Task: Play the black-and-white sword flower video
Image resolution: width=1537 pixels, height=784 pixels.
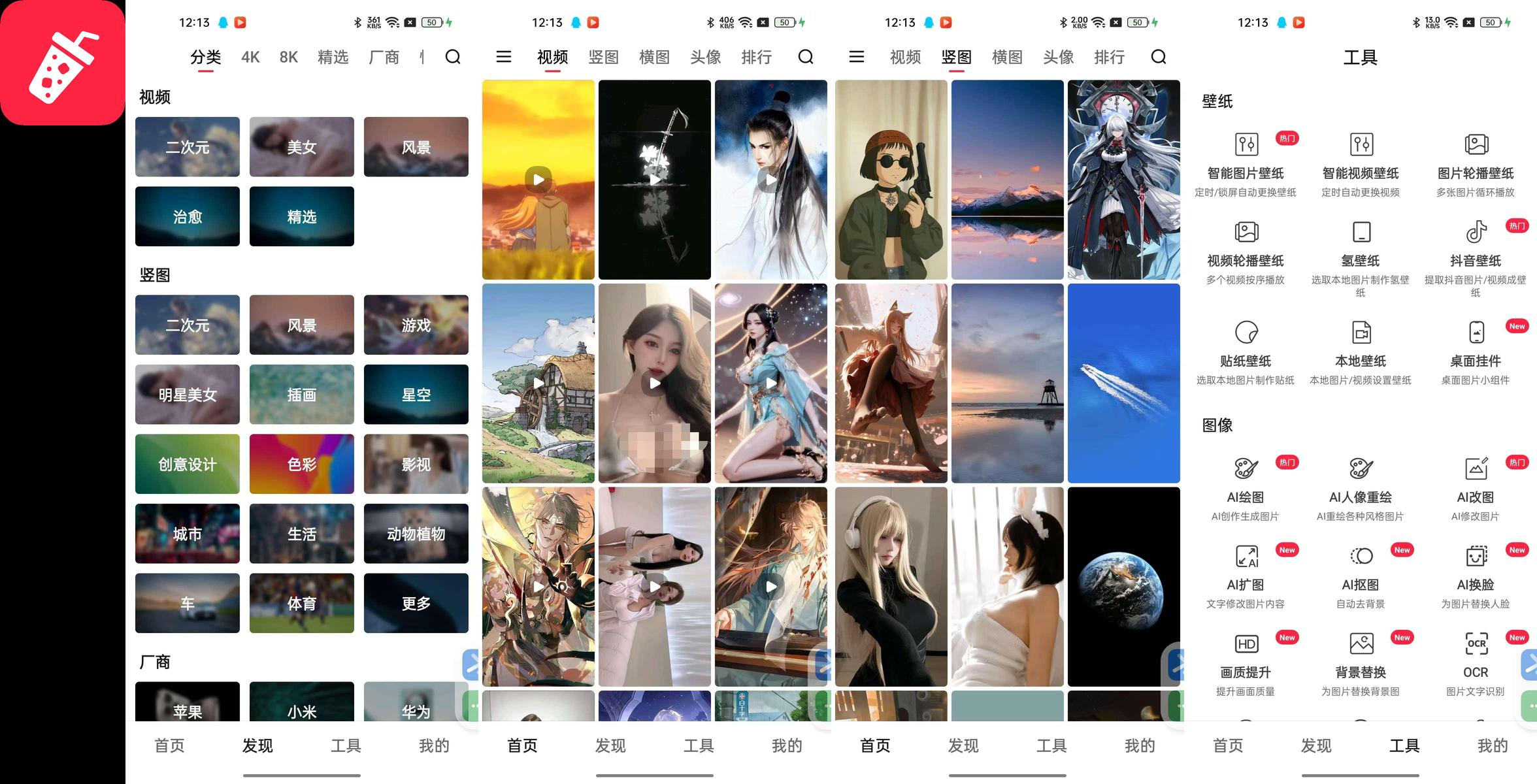Action: [654, 180]
